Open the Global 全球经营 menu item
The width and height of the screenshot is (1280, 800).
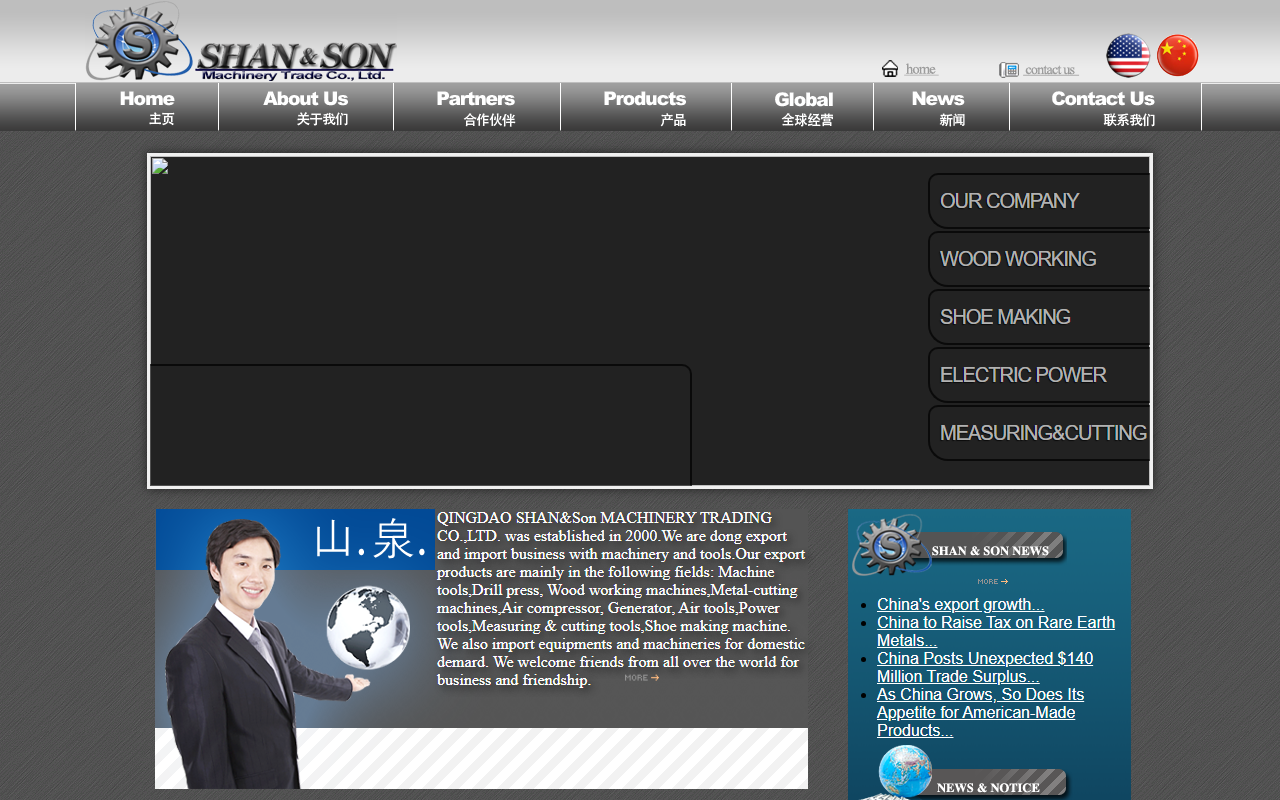click(x=803, y=107)
